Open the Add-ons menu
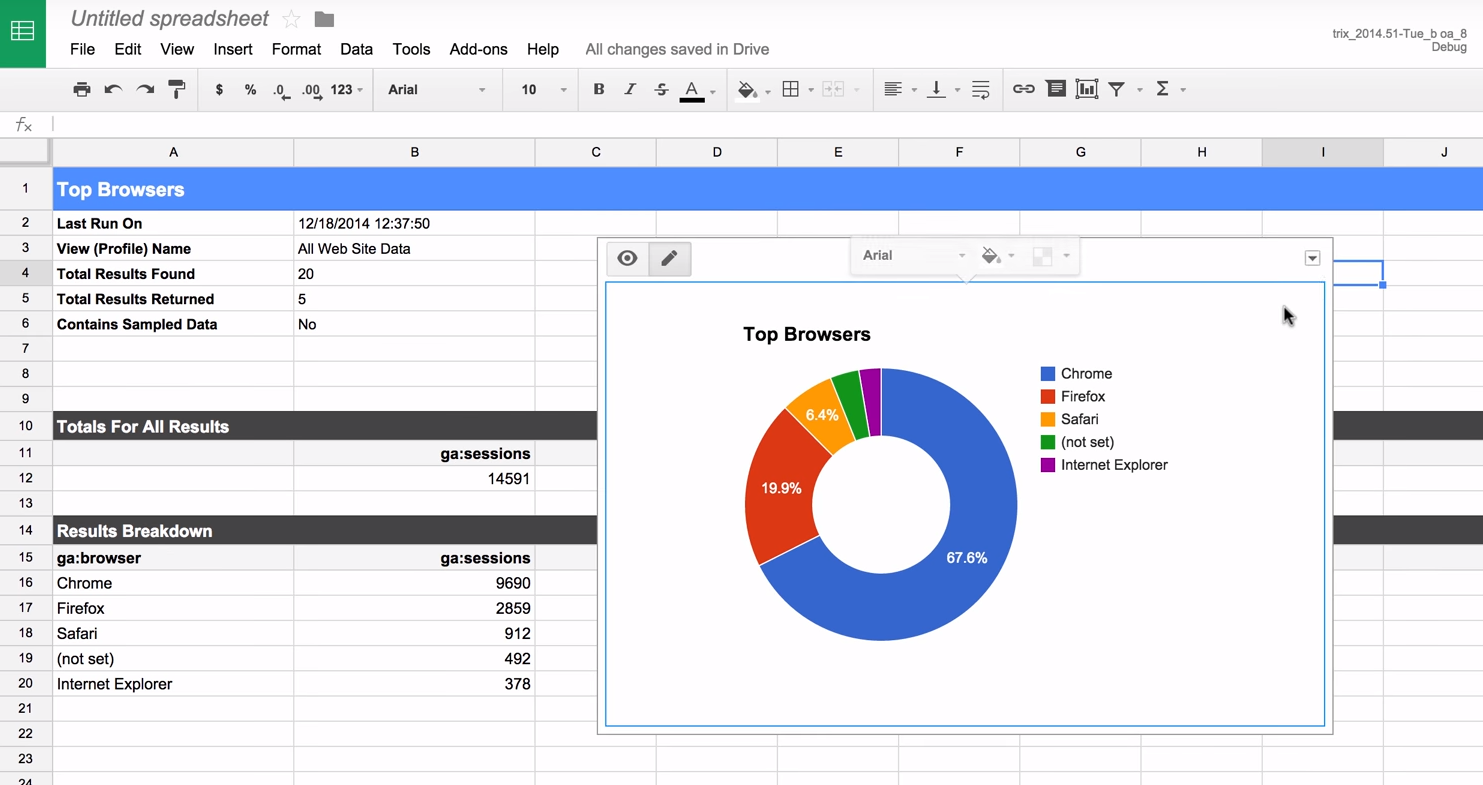Image resolution: width=1483 pixels, height=785 pixels. click(478, 49)
